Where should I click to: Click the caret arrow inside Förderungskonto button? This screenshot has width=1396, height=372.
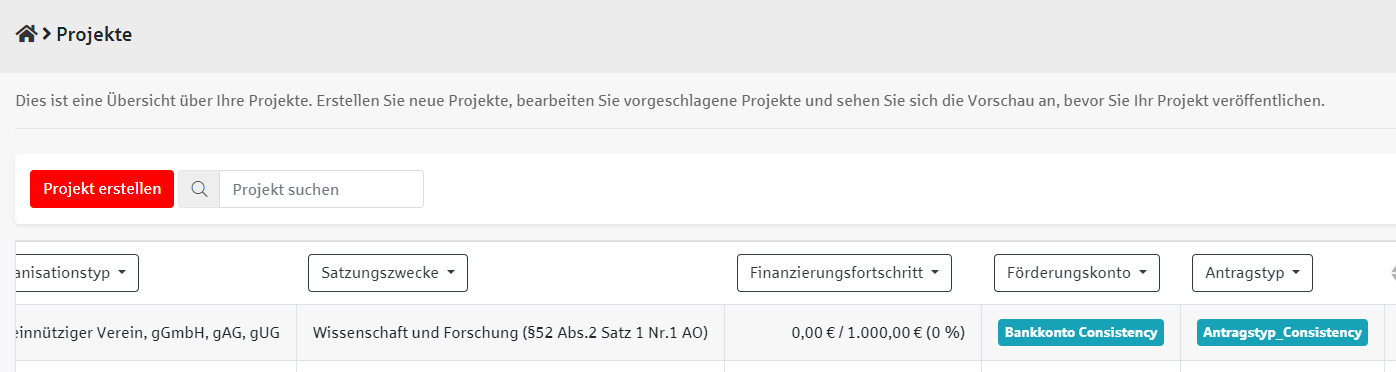pyautogui.click(x=1141, y=273)
